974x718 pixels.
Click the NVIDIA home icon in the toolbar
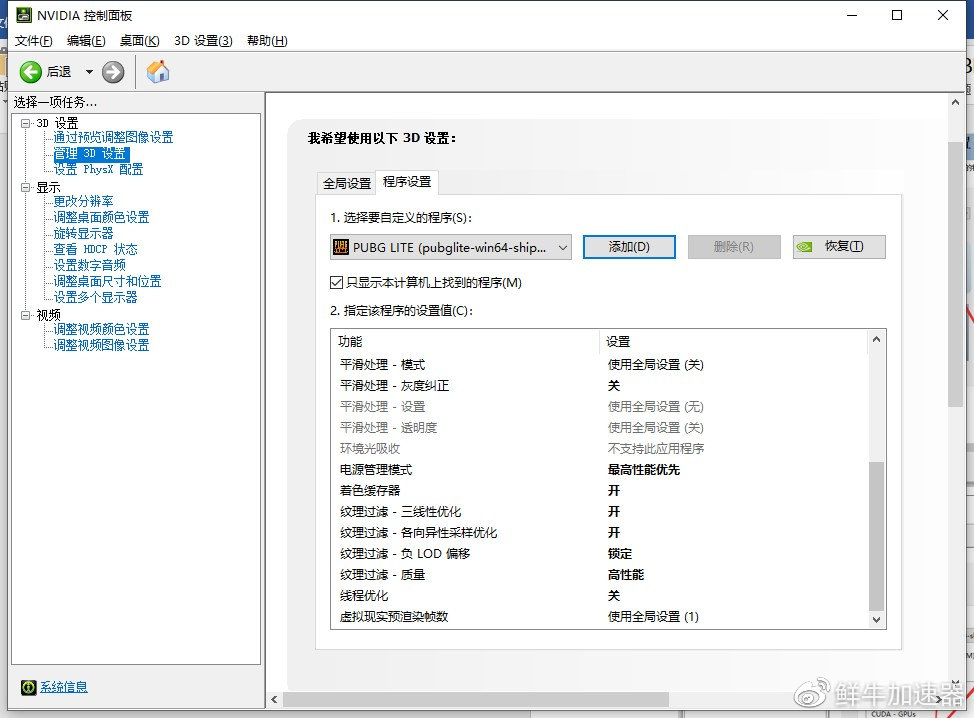pos(155,71)
